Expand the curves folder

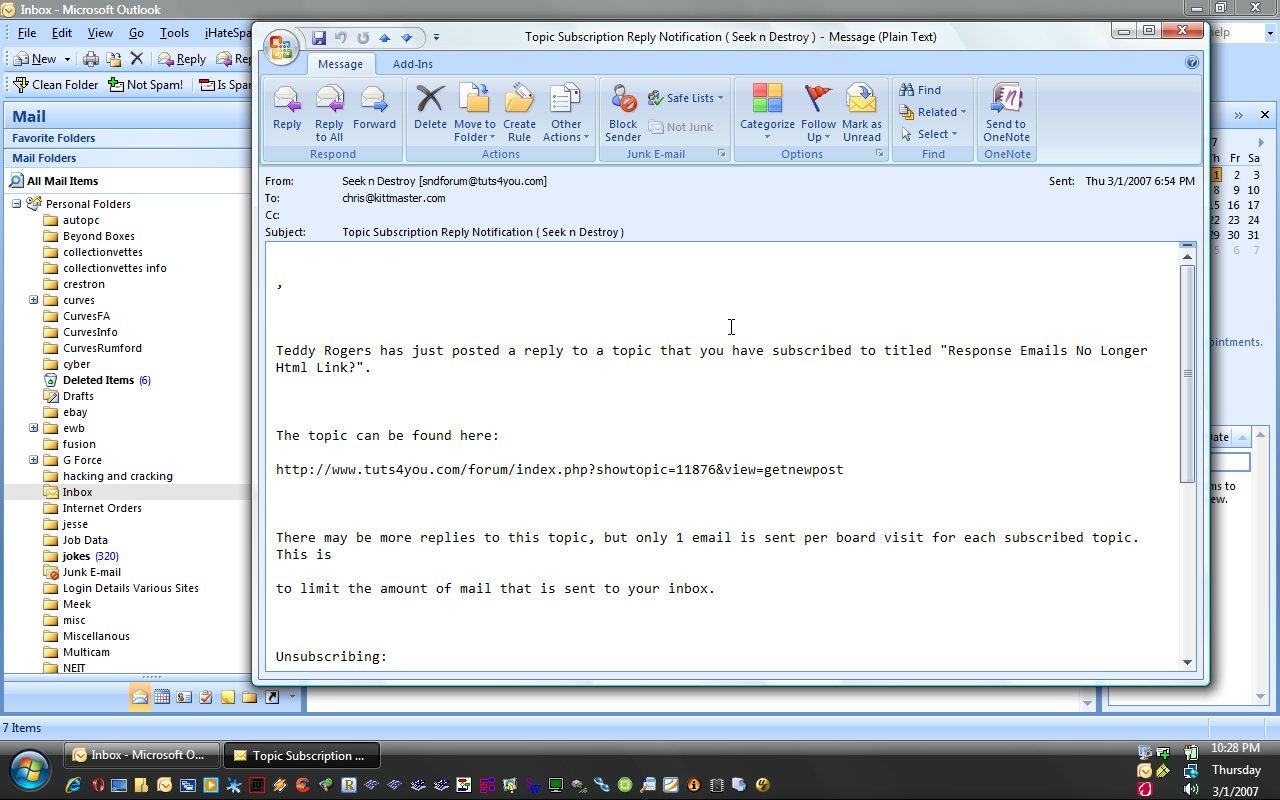pos(33,300)
